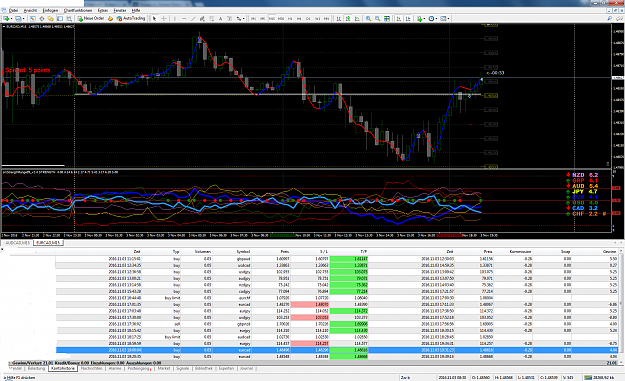Open the Kontohistorie tab
625x381 pixels.
point(63,369)
